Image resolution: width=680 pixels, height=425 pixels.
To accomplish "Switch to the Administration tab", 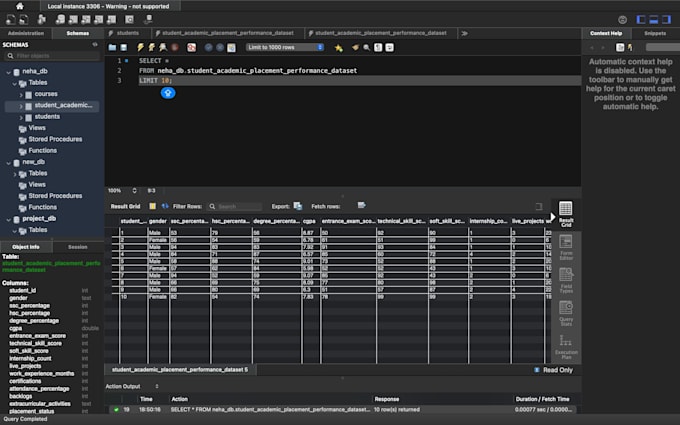I will click(x=26, y=33).
